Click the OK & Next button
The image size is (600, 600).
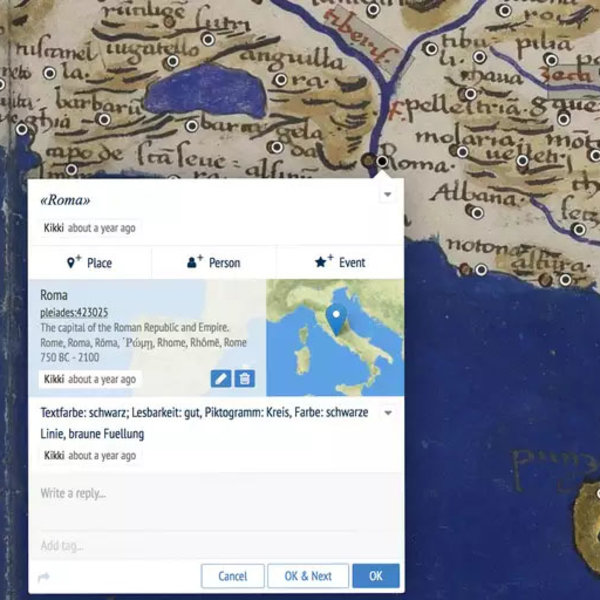308,576
